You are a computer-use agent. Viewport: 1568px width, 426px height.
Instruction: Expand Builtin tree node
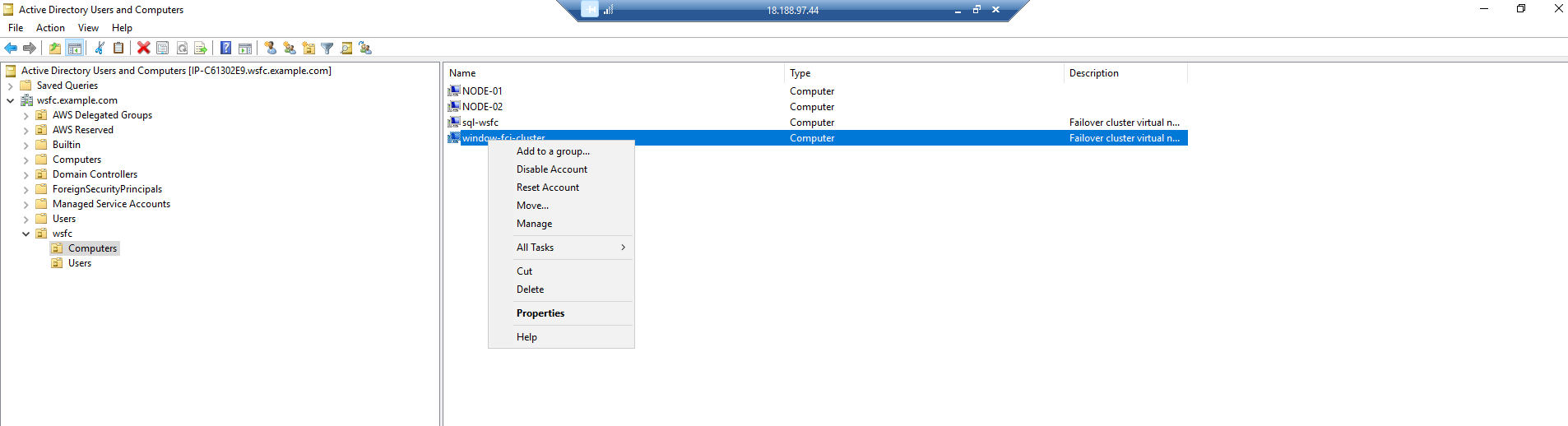(26, 145)
